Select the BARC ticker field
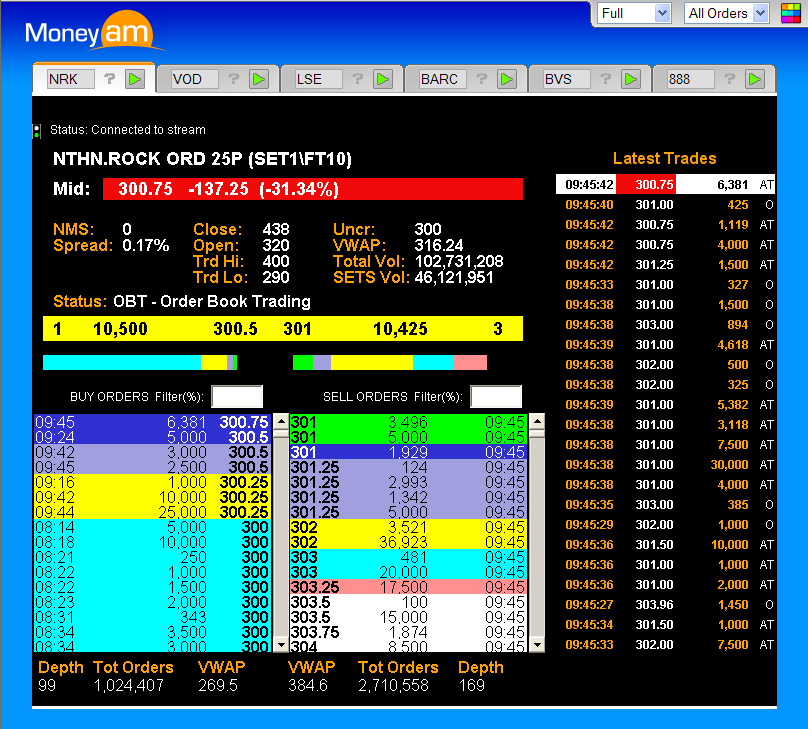Image resolution: width=808 pixels, height=729 pixels. point(443,79)
